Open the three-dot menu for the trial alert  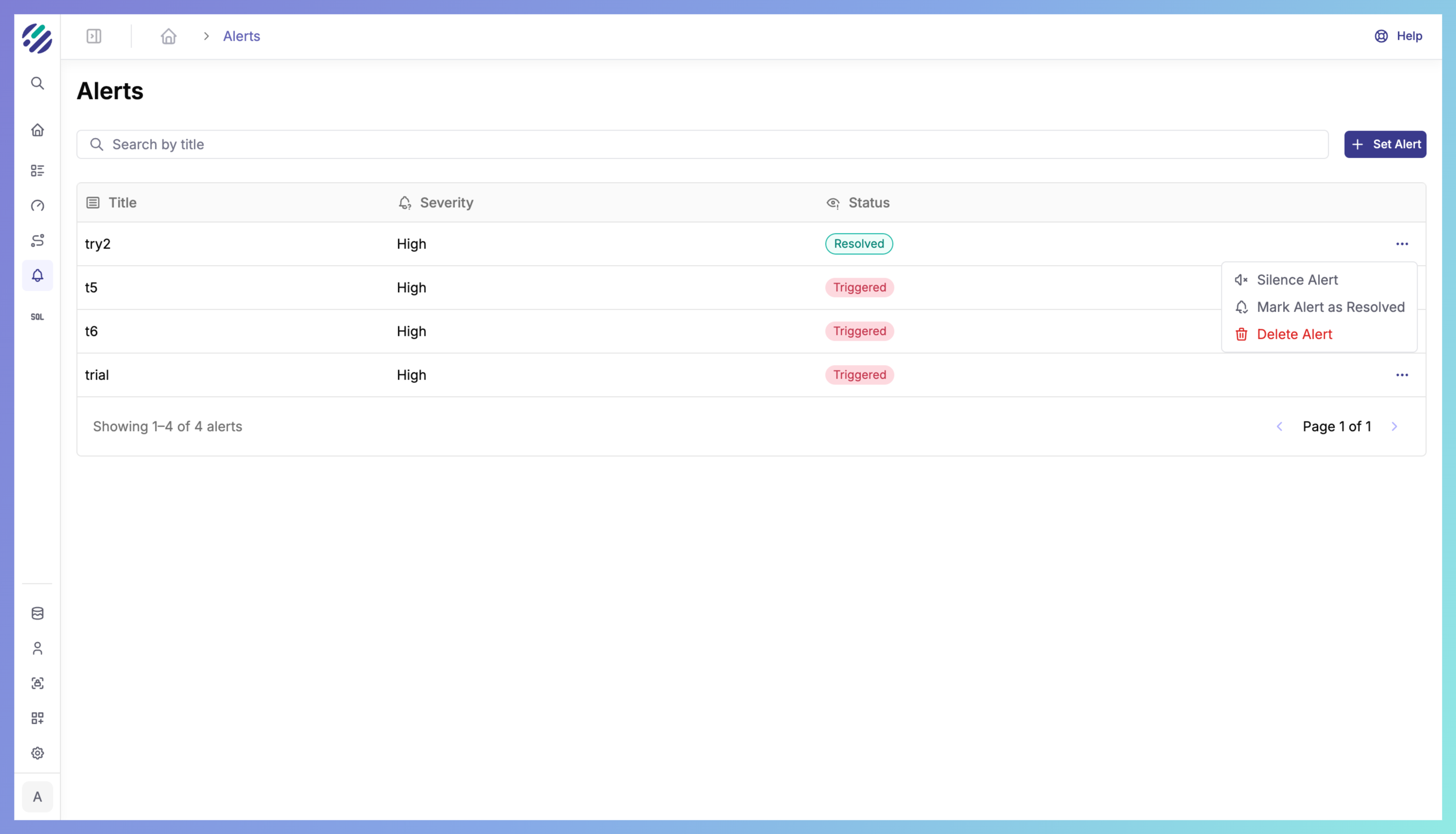click(1402, 375)
